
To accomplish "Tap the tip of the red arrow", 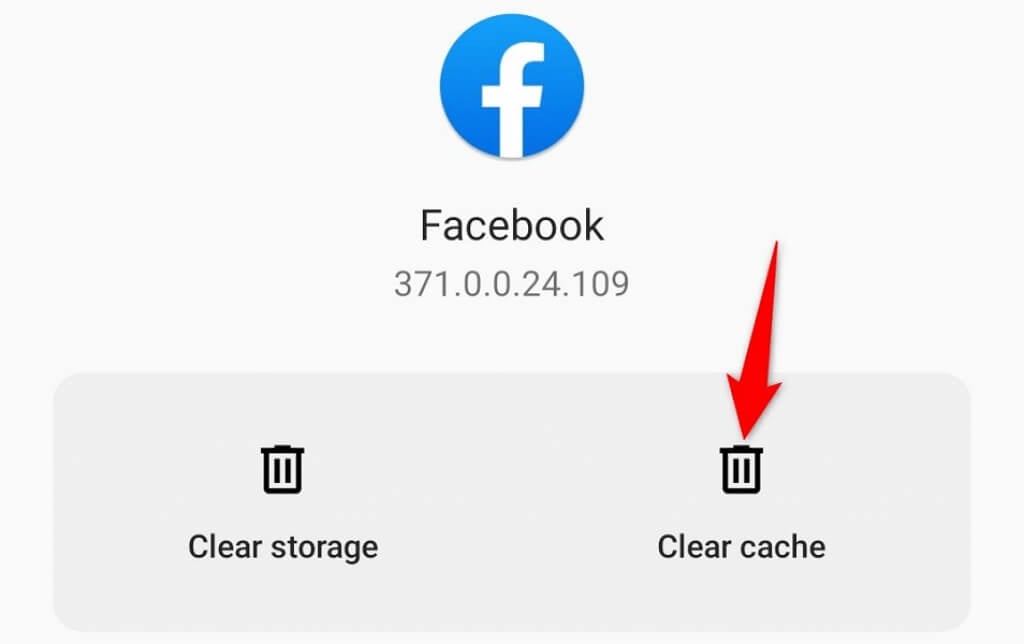I will (744, 436).
